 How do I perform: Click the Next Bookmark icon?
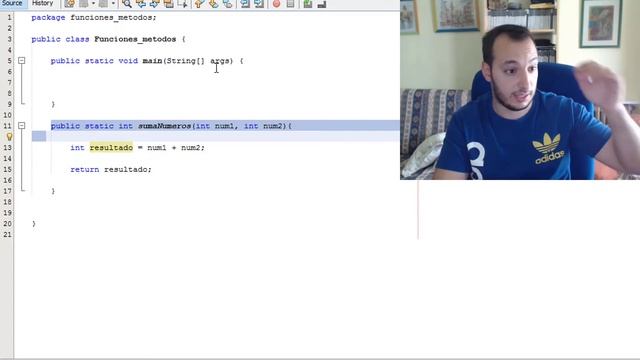[213, 4]
